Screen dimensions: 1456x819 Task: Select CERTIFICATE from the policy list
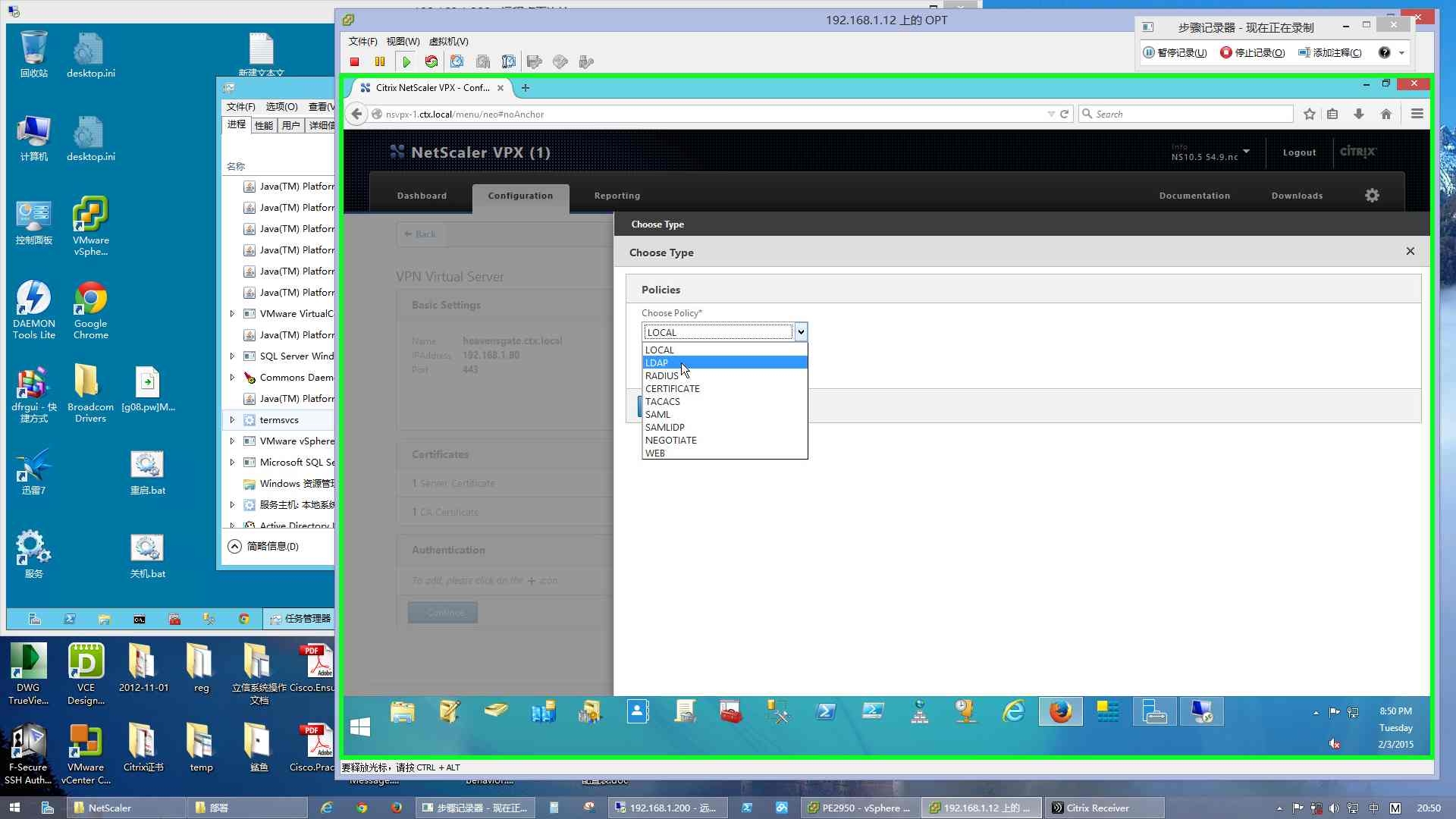tap(724, 389)
